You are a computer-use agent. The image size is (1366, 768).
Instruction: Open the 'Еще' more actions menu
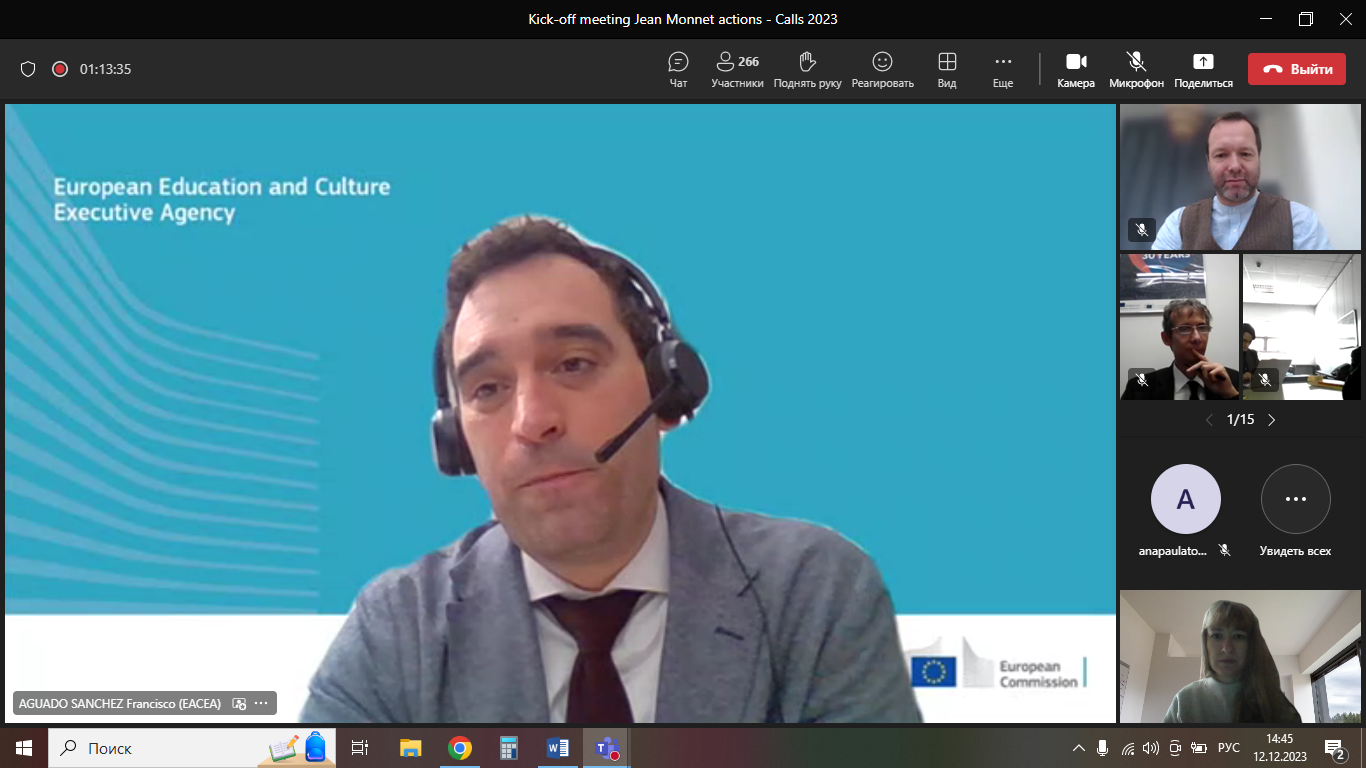[x=1002, y=69]
